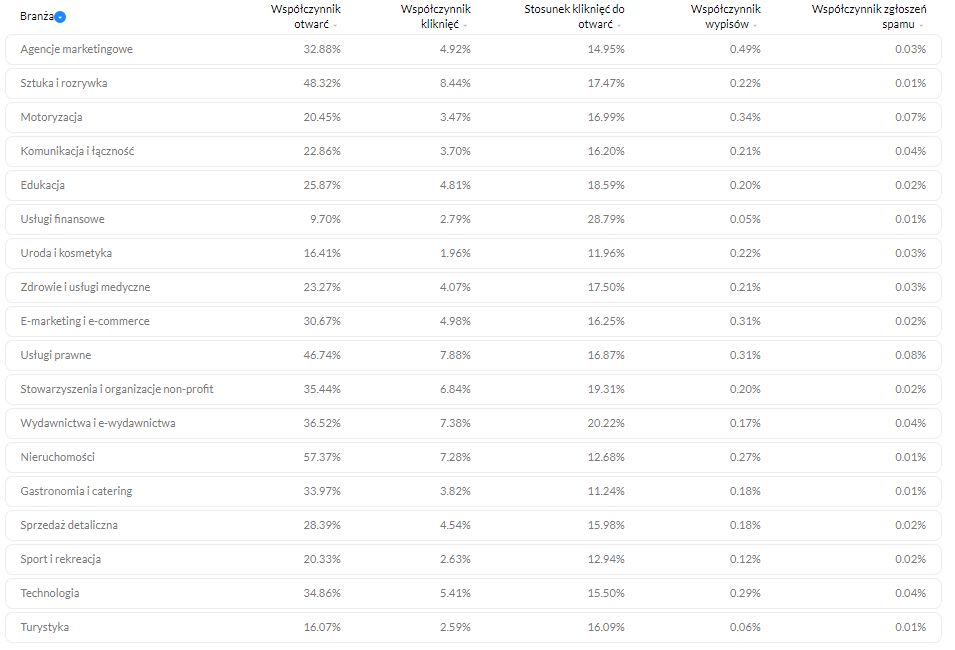
Task: Sort table by the Branża column header
Action: [x=35, y=16]
